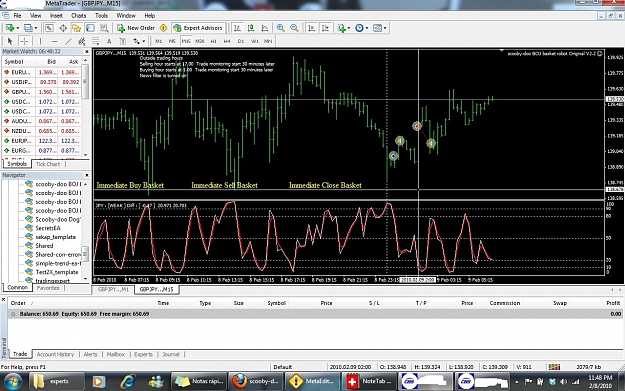
Task: Select the Cursor arrow tool
Action: pyautogui.click(x=10, y=41)
